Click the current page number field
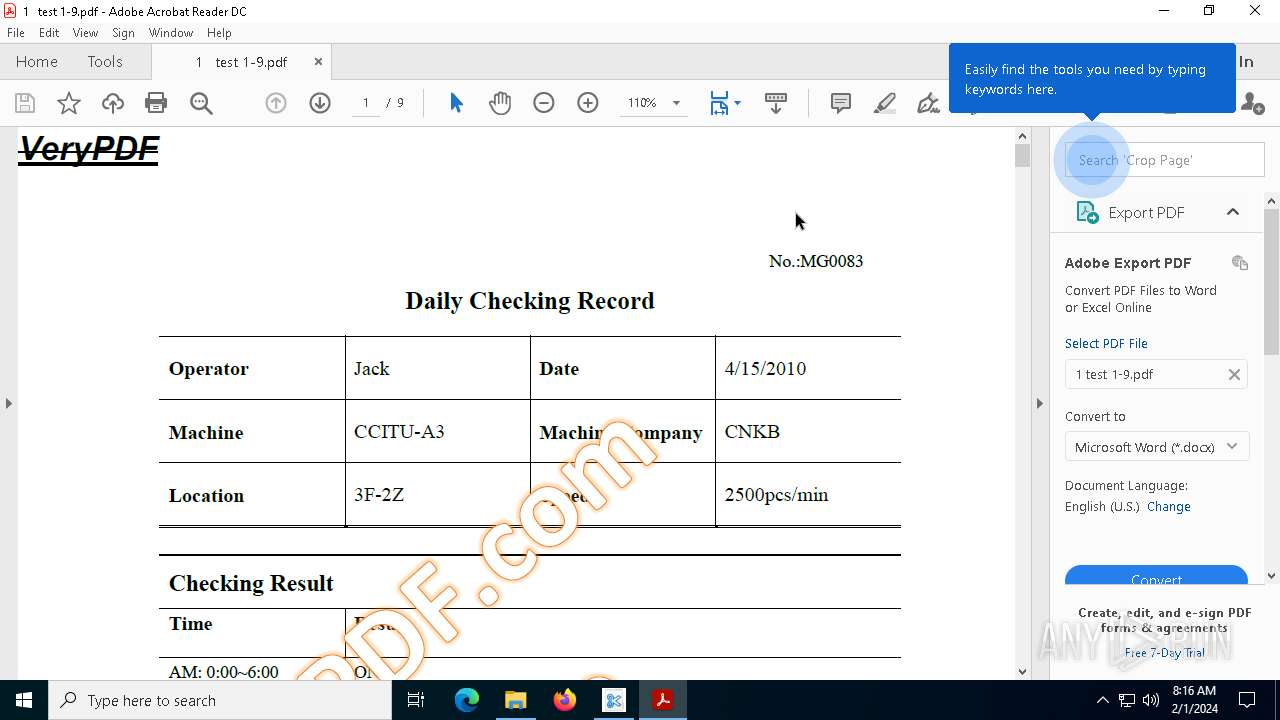 pyautogui.click(x=366, y=103)
